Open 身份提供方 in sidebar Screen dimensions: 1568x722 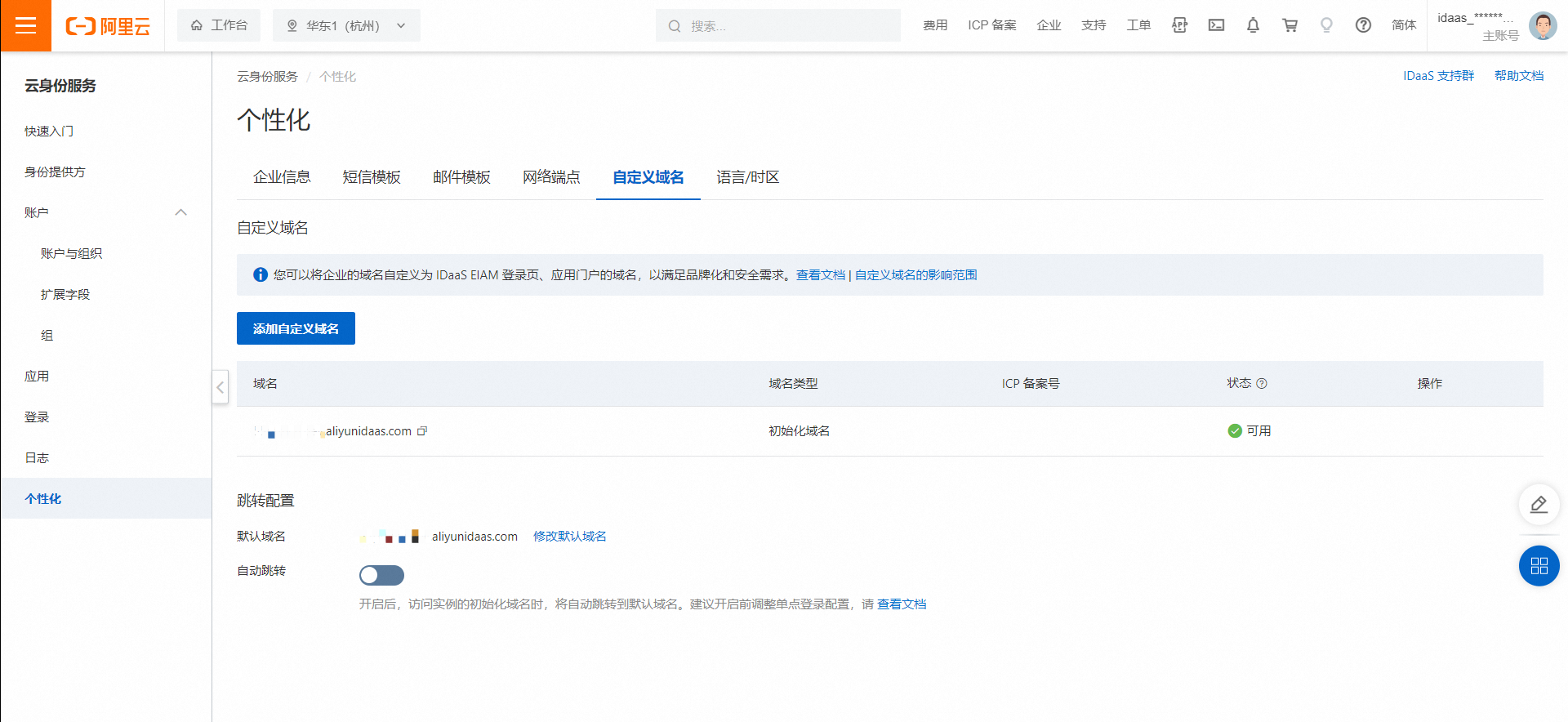click(55, 172)
